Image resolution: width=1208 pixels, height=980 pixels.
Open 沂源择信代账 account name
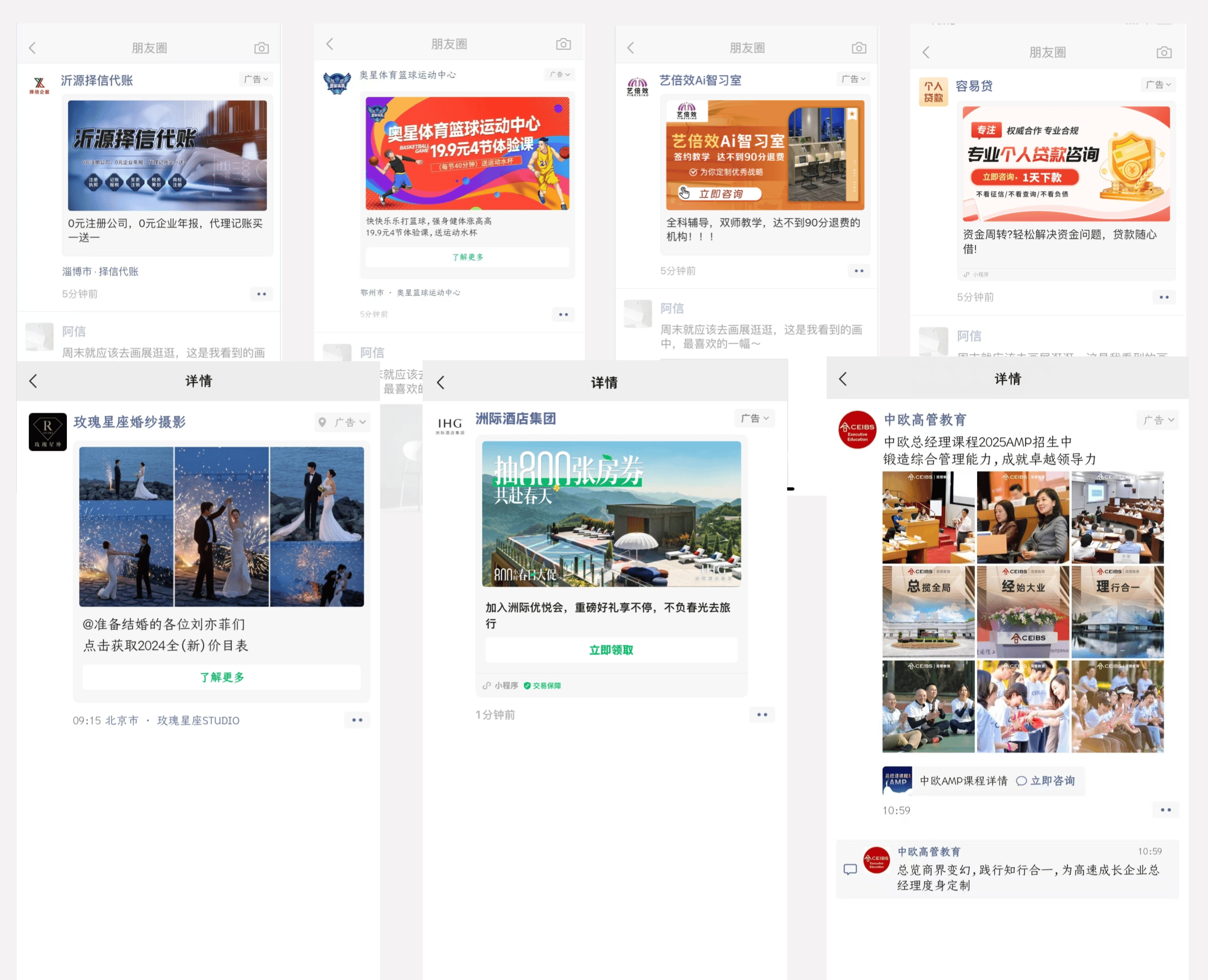point(97,80)
